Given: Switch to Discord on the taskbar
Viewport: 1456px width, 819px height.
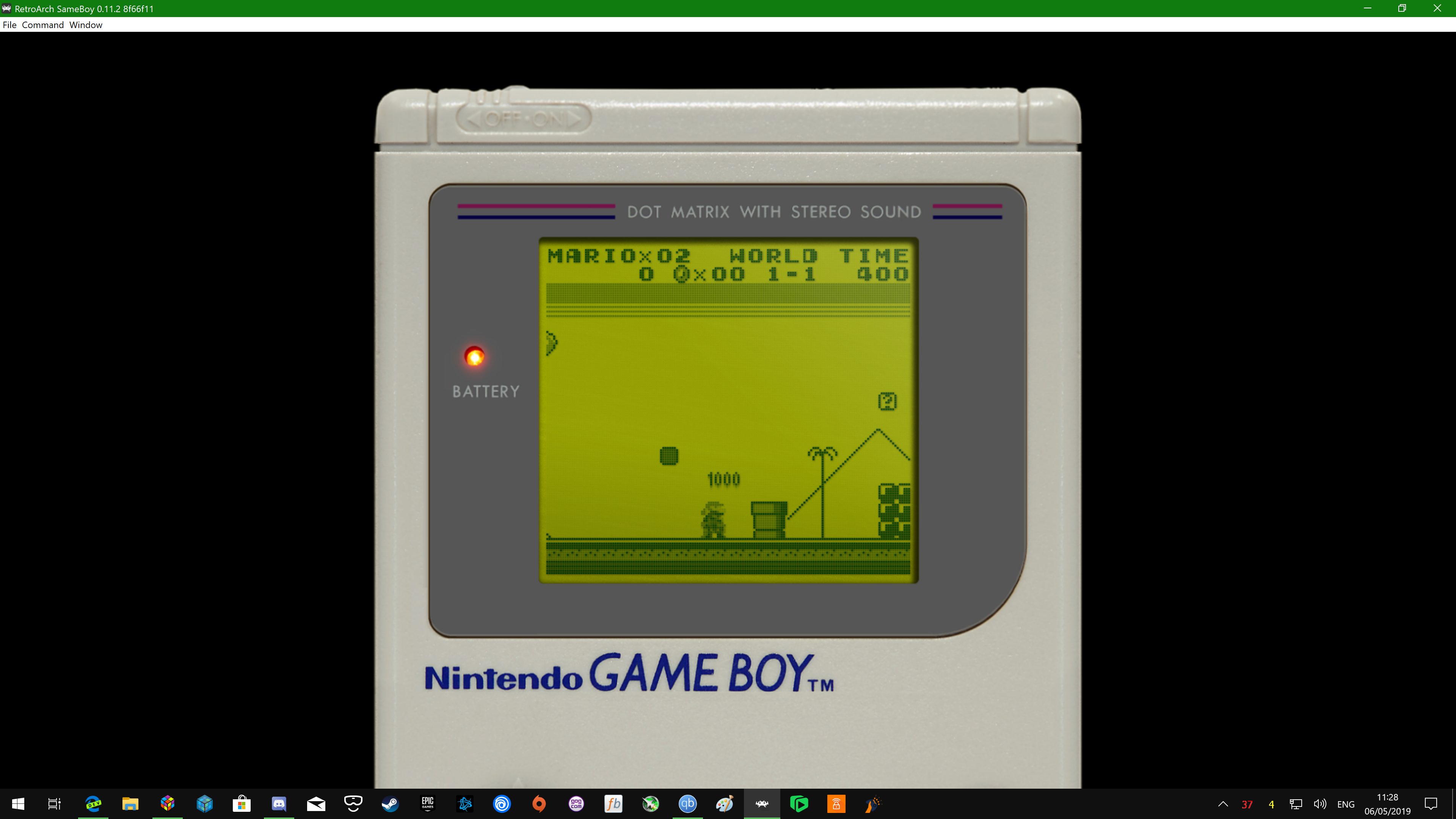Looking at the screenshot, I should [x=279, y=804].
